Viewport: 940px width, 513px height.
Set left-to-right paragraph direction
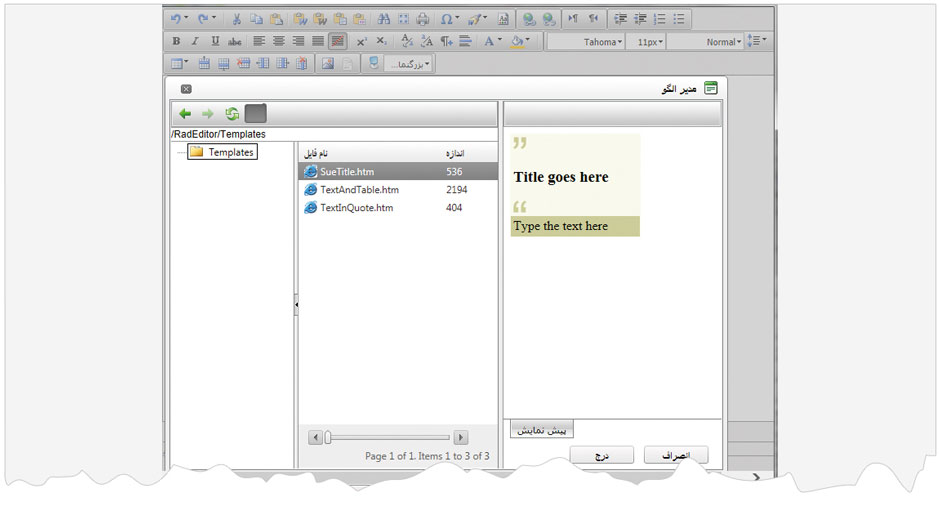click(x=573, y=19)
